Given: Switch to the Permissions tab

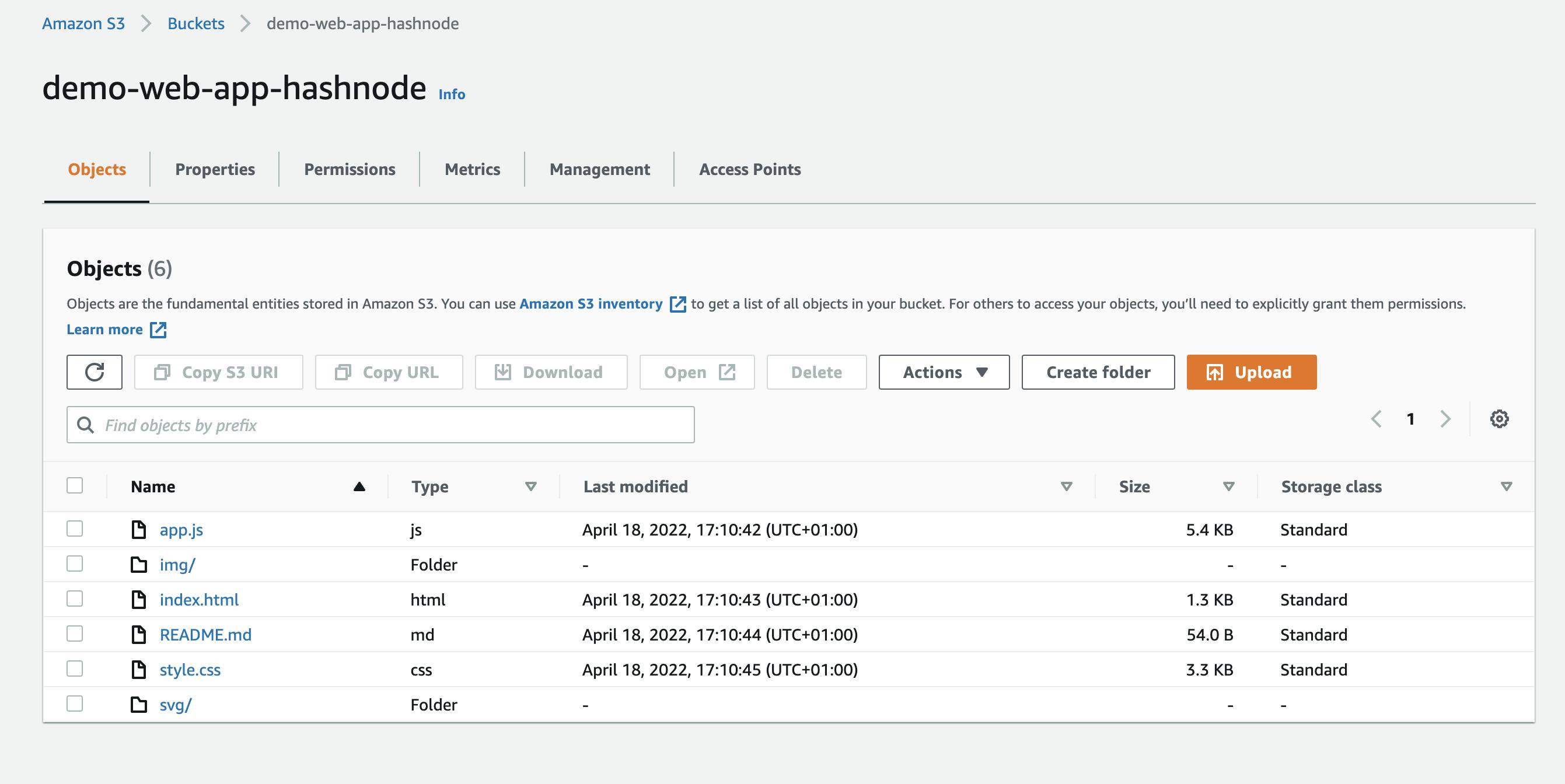Looking at the screenshot, I should pyautogui.click(x=350, y=169).
